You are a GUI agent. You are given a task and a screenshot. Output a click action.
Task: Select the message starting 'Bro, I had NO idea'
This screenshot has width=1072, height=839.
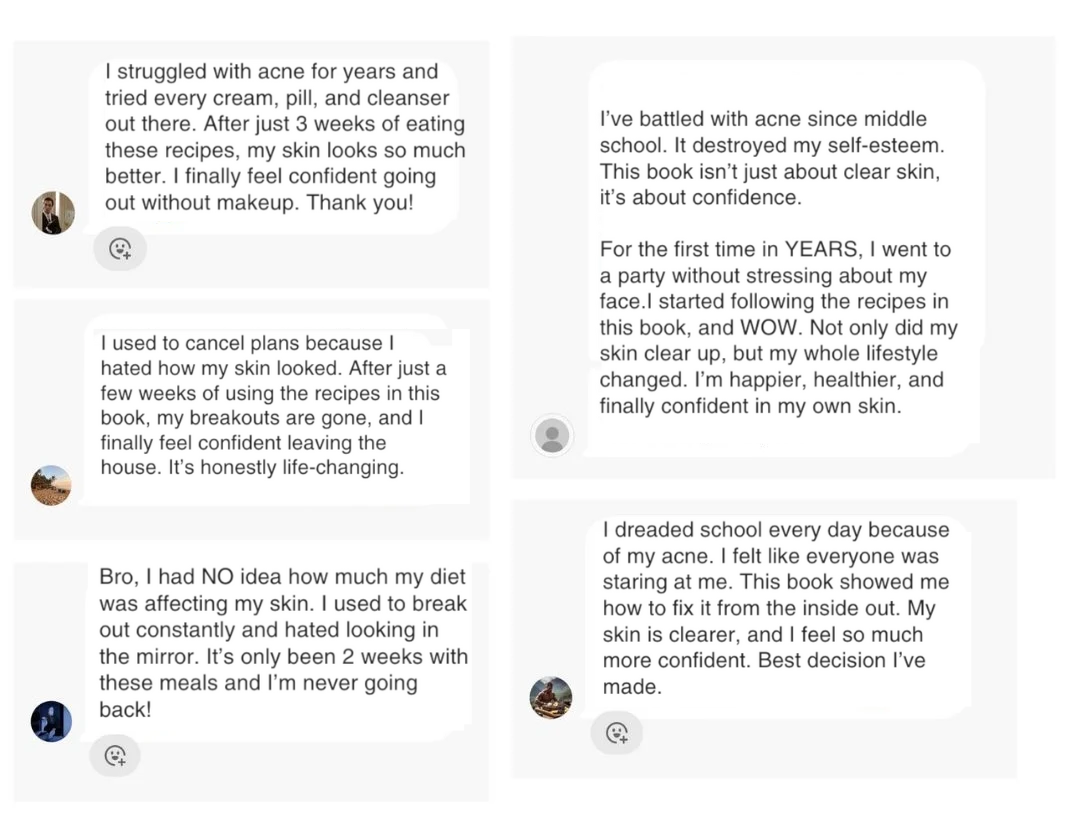282,643
